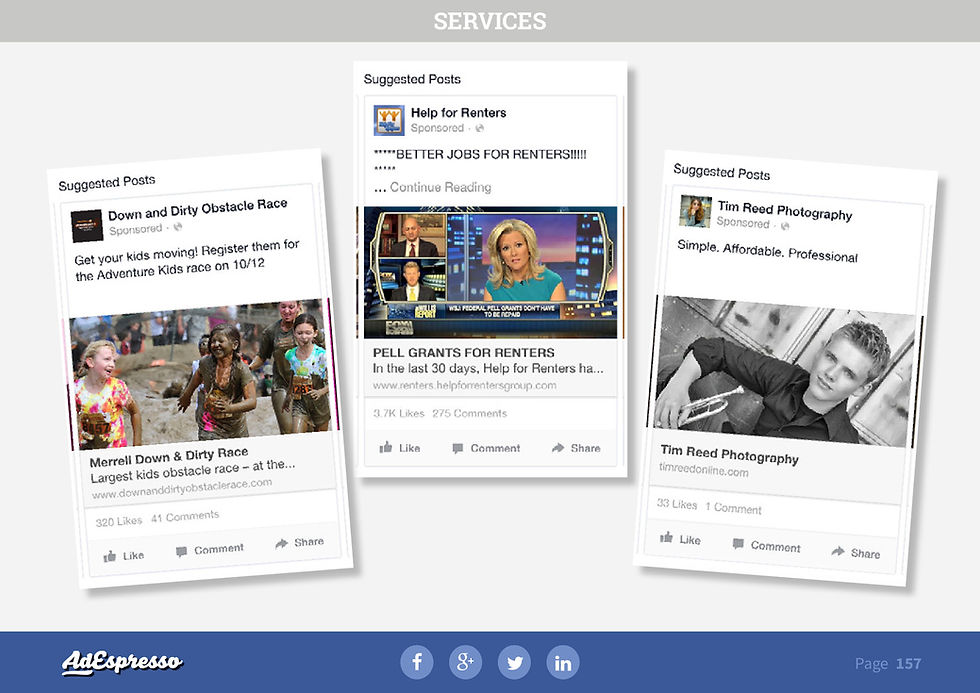Comment on the Help for Renters post
This screenshot has height=693, width=980.
pos(486,448)
